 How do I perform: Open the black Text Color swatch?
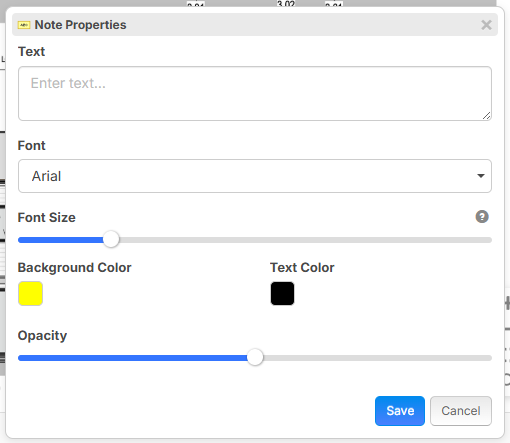coord(282,293)
